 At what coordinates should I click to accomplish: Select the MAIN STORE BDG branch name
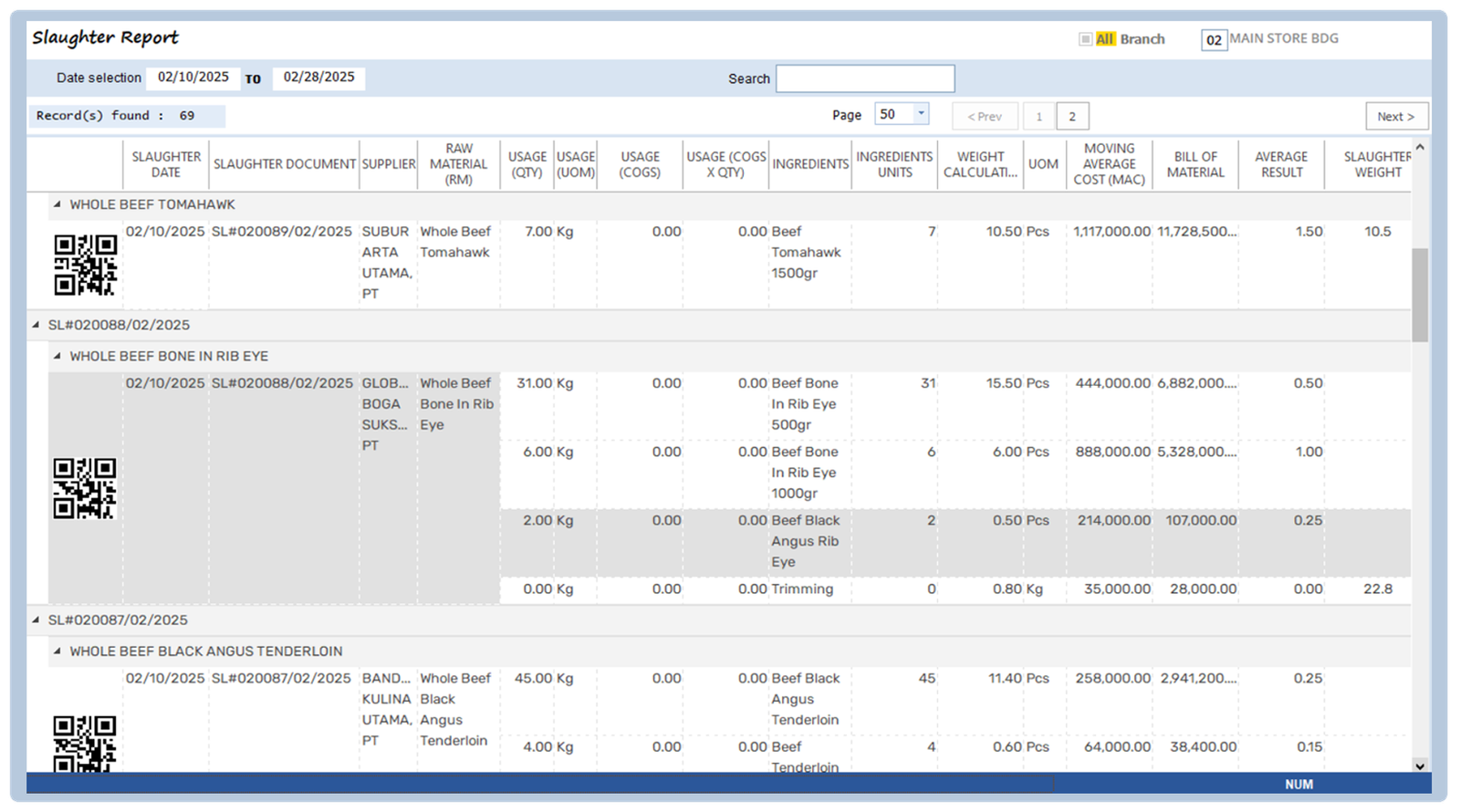[1284, 38]
